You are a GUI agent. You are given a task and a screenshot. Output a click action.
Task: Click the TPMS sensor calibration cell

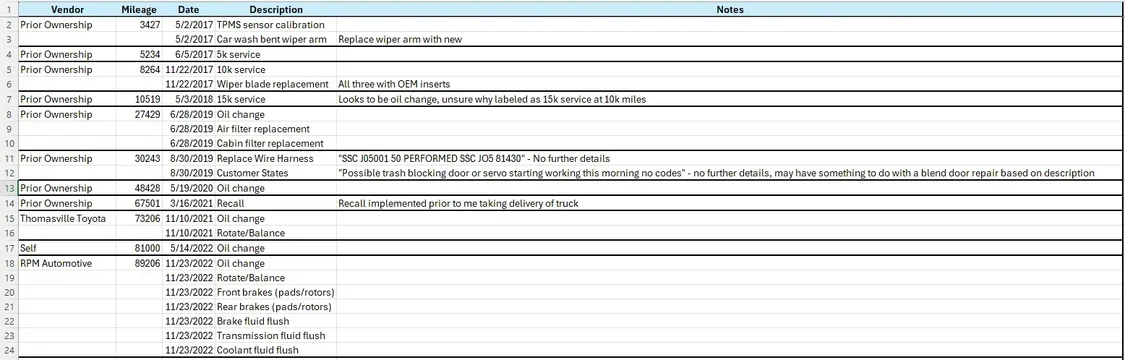[x=276, y=24]
